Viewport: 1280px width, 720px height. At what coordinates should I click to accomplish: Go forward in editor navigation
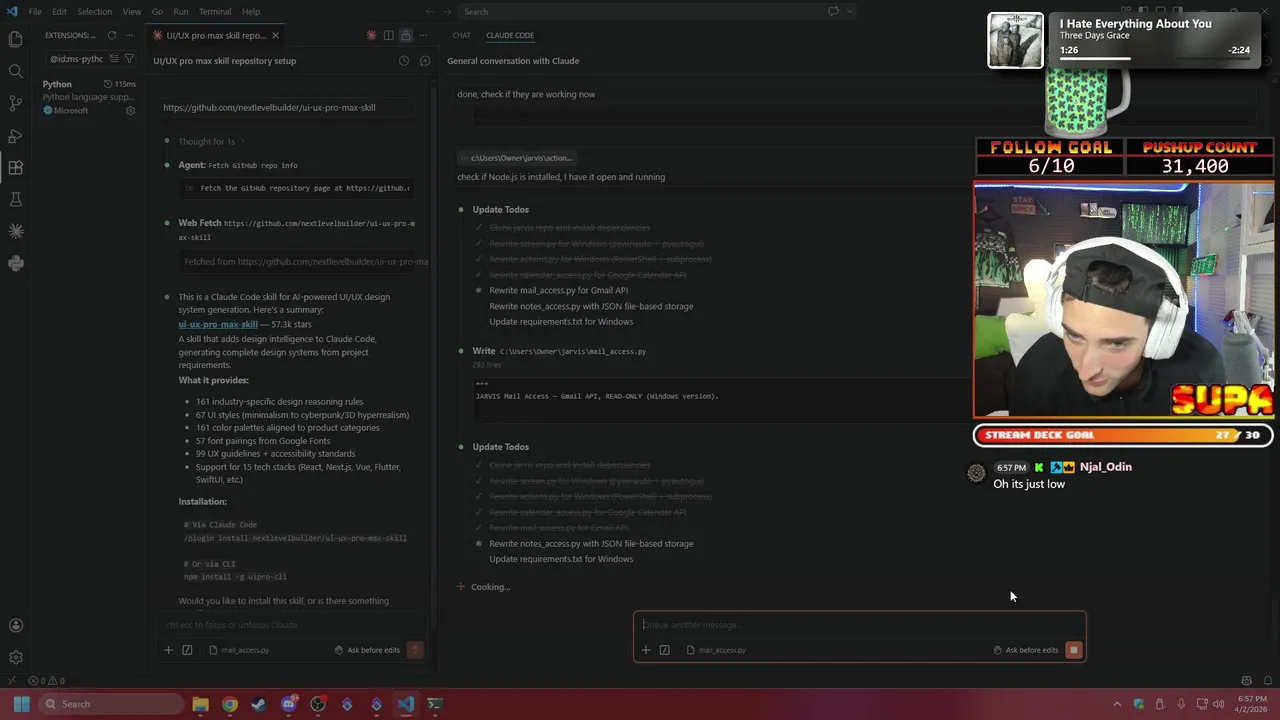[x=448, y=11]
